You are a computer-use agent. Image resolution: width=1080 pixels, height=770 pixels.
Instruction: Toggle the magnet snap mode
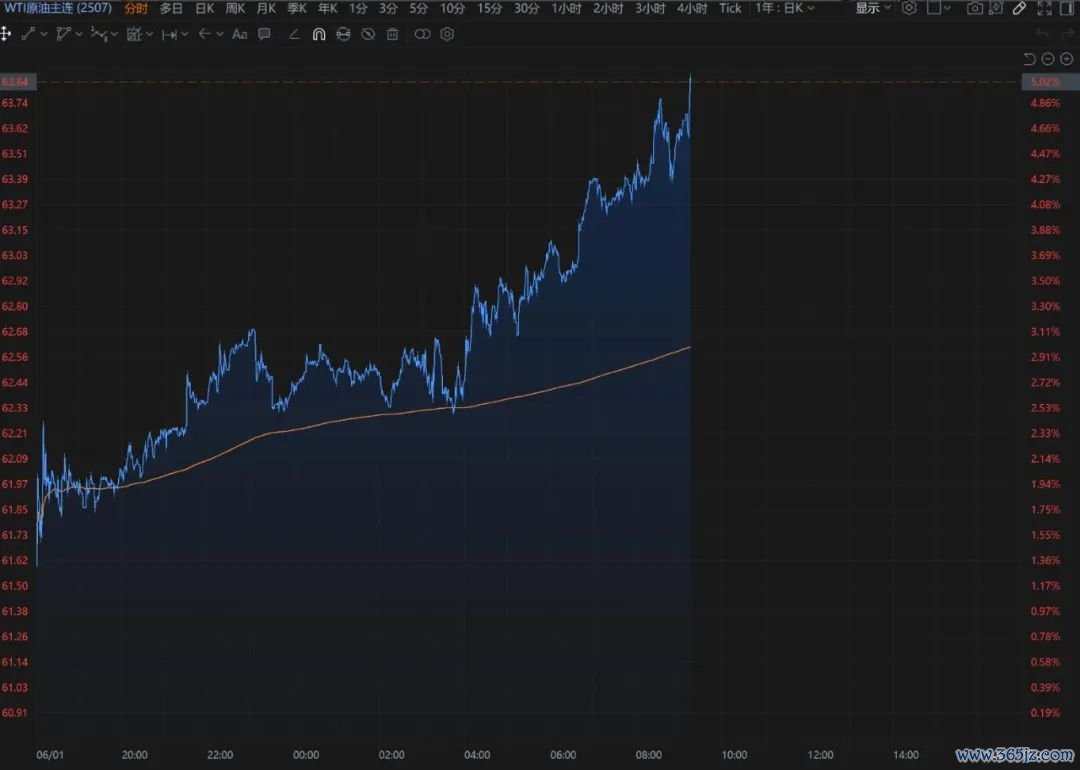pos(319,34)
